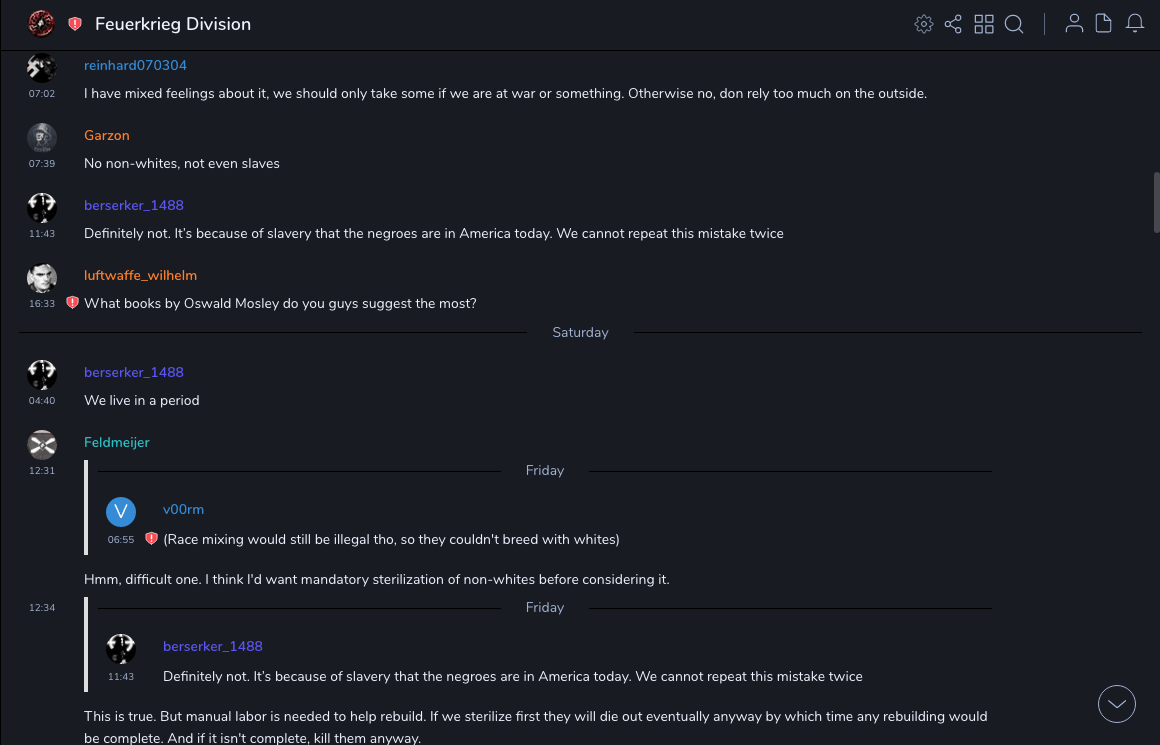This screenshot has width=1160, height=745.
Task: Open the settings gear icon in the header
Action: click(924, 24)
